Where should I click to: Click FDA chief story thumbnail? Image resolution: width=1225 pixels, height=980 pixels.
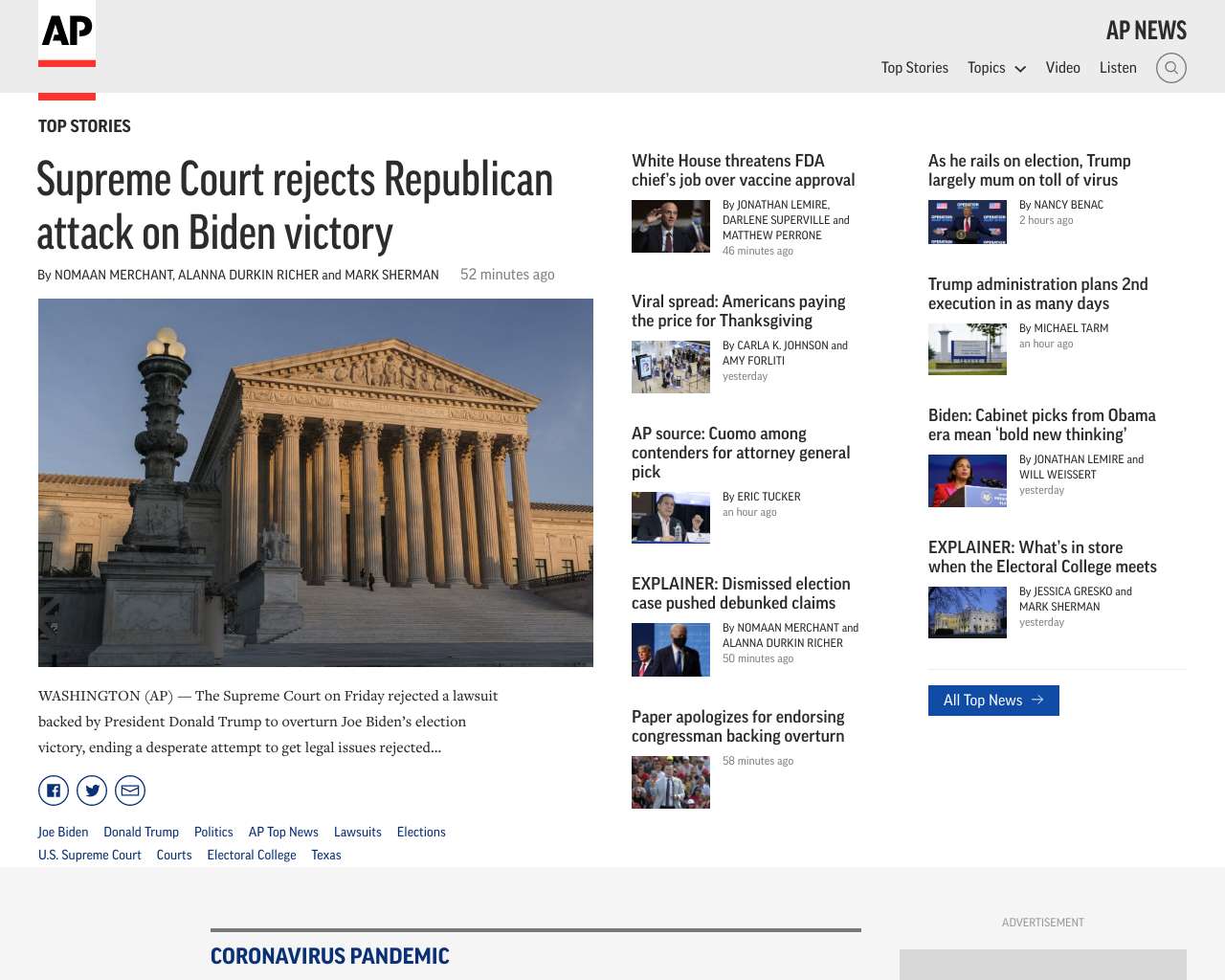pos(671,226)
